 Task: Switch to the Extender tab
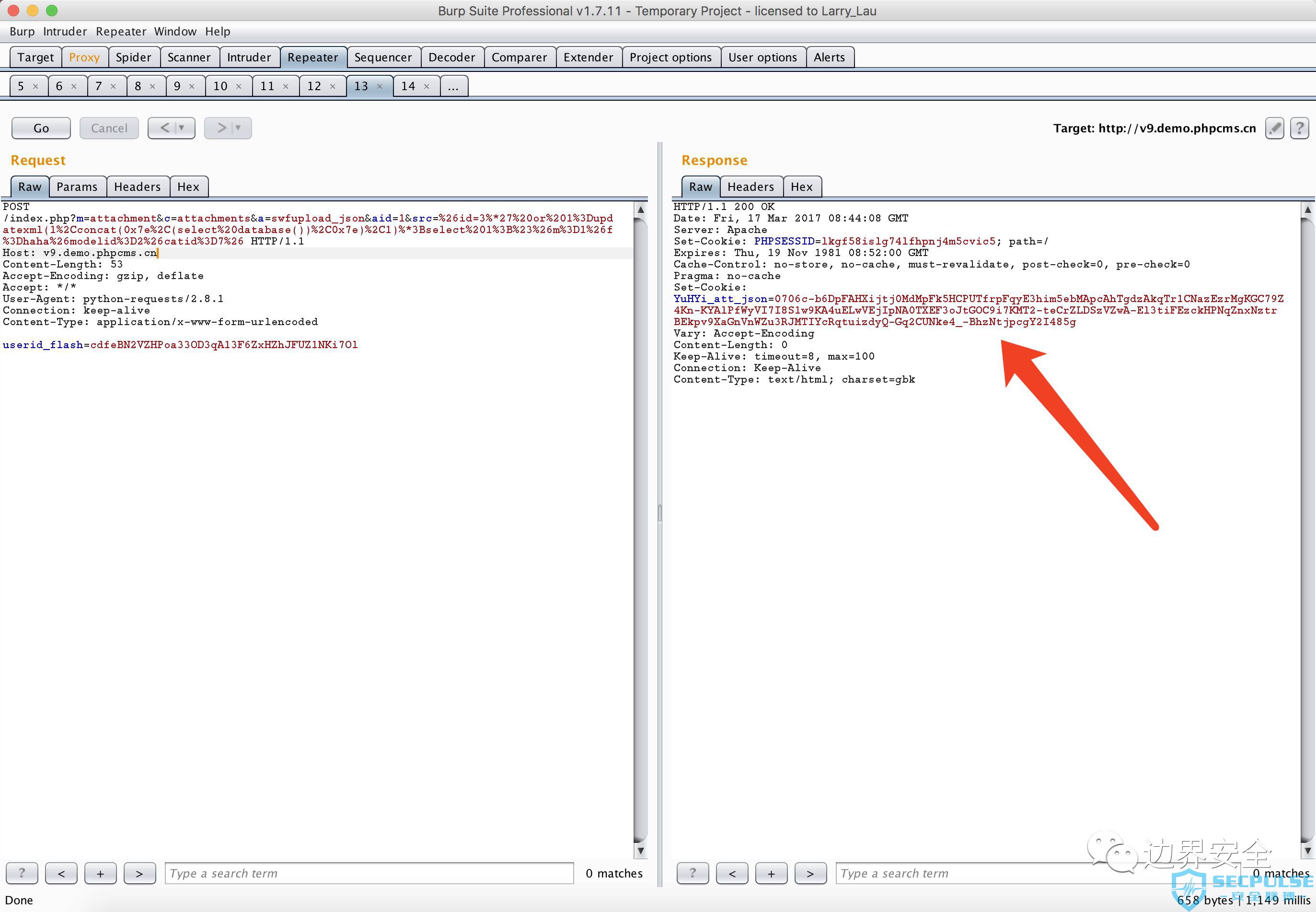[x=589, y=57]
